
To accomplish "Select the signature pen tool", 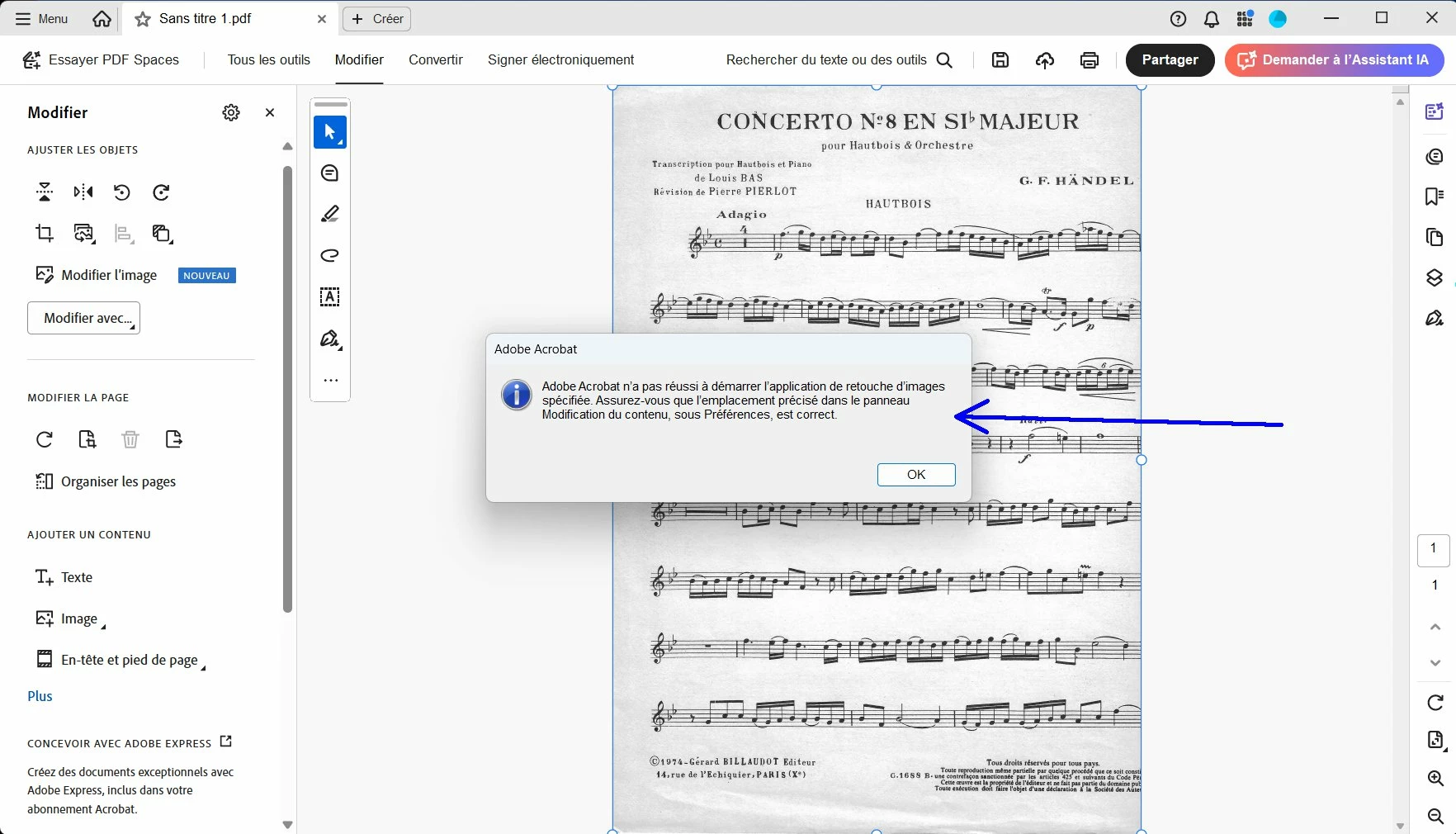I will [330, 339].
